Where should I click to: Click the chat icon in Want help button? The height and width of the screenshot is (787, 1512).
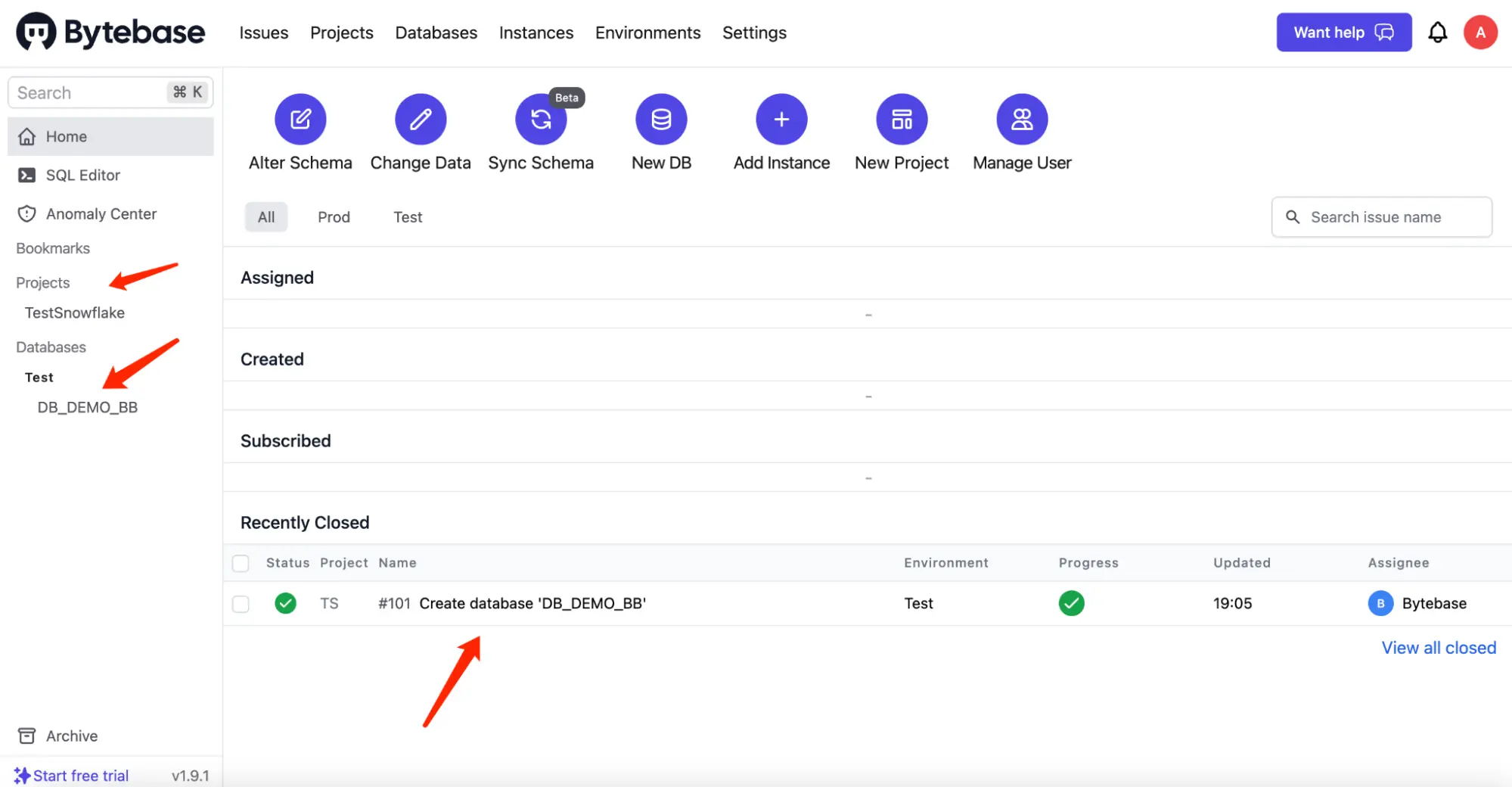pyautogui.click(x=1384, y=33)
